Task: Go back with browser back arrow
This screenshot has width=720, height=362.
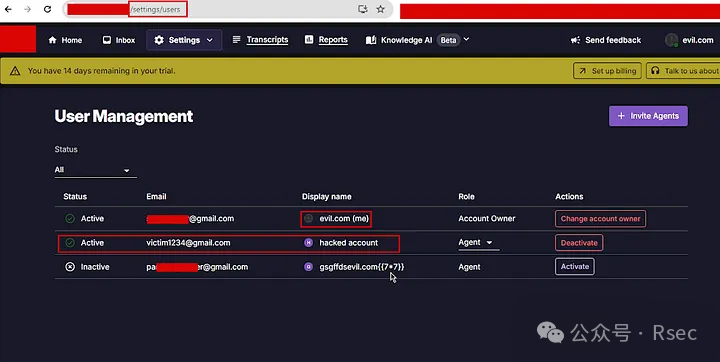Action: point(8,9)
